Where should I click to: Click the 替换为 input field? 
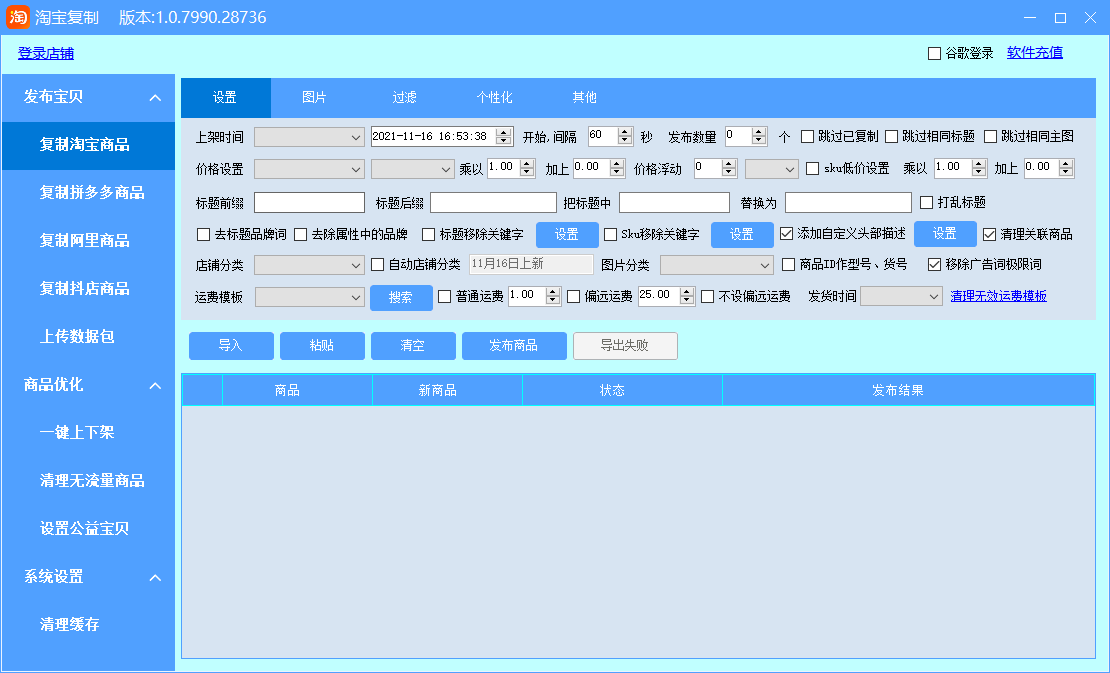[848, 203]
